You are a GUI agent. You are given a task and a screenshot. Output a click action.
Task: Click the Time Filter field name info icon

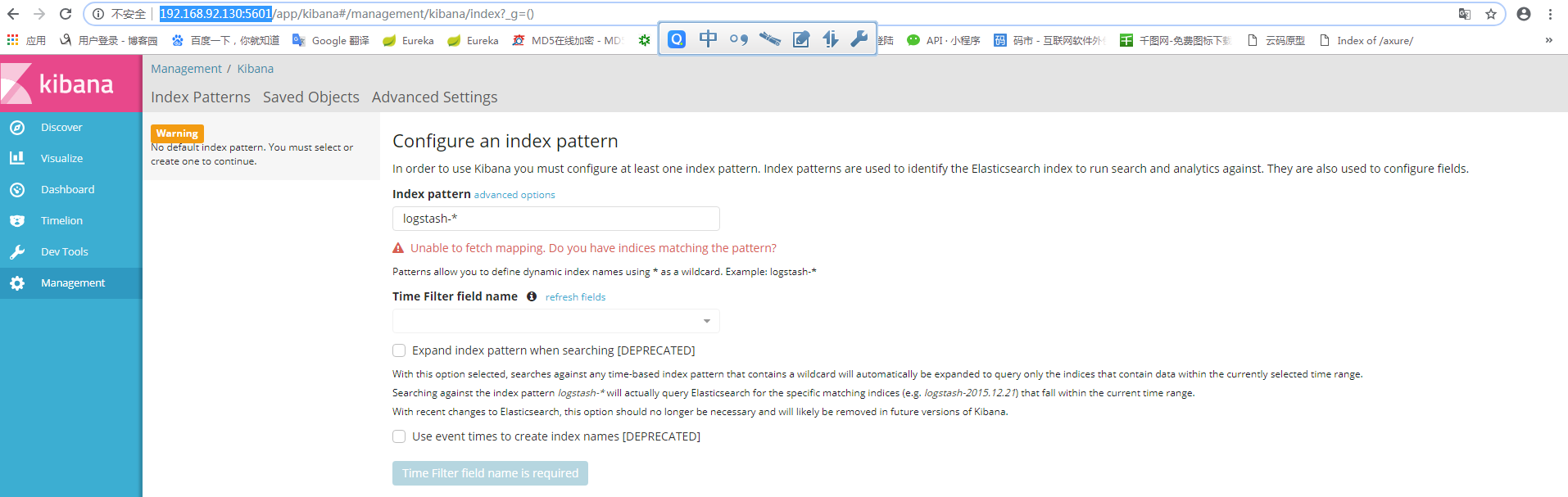tap(532, 296)
